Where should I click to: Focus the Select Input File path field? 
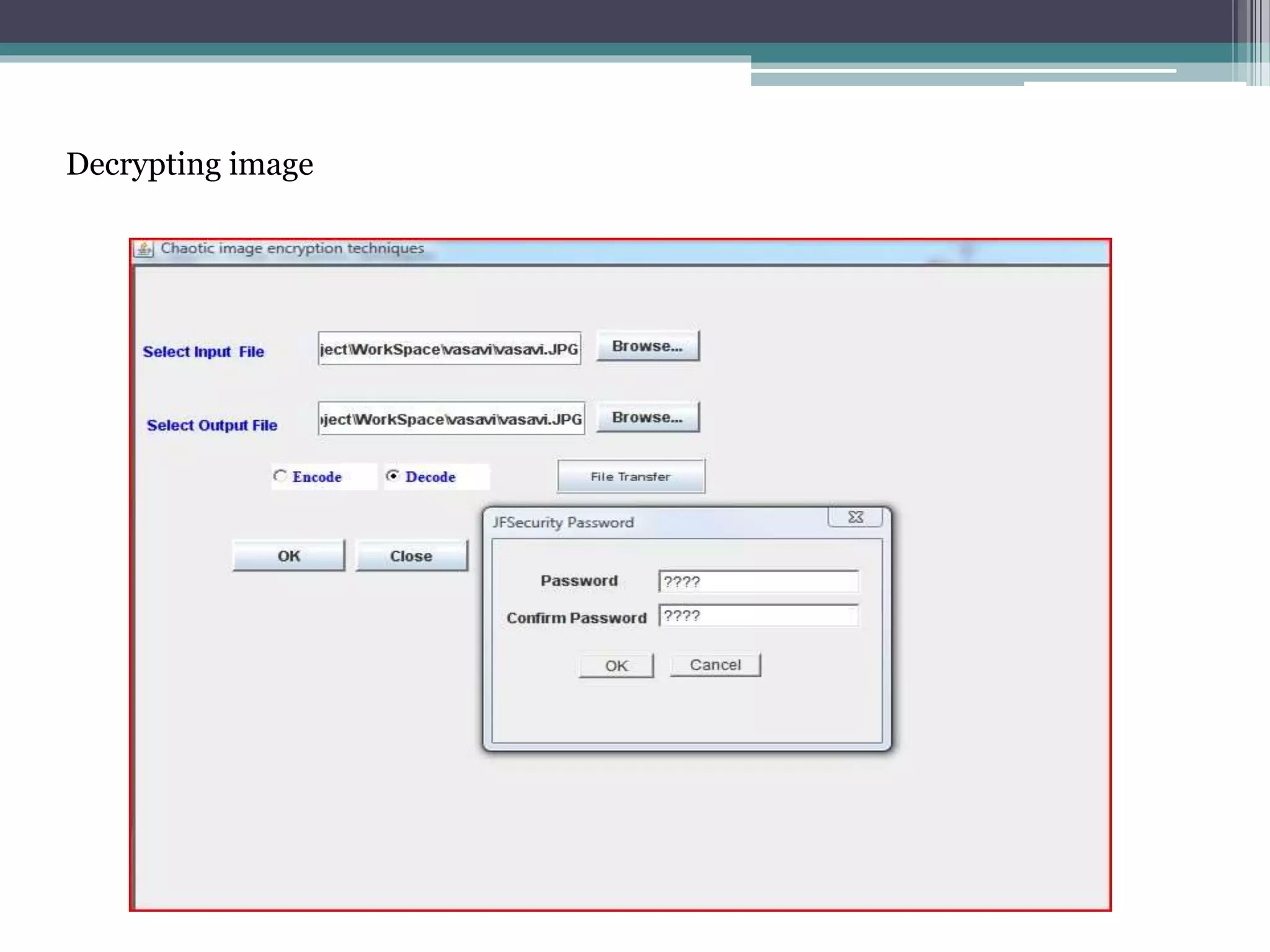point(450,348)
